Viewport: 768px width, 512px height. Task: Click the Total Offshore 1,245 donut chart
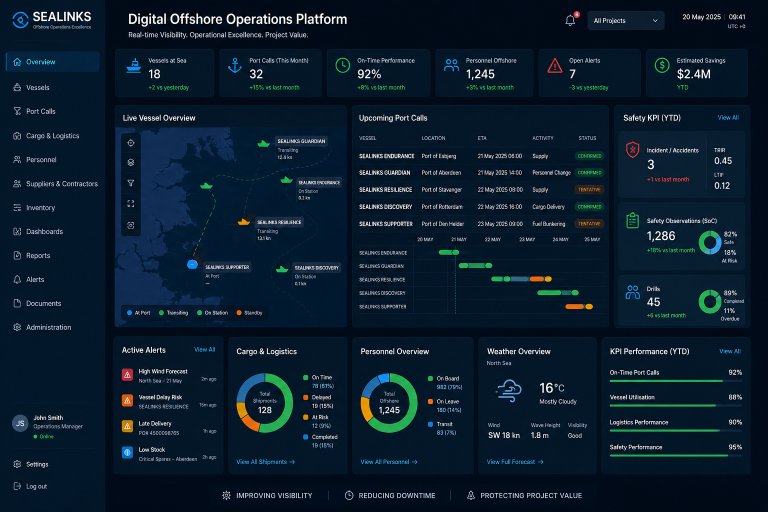389,403
